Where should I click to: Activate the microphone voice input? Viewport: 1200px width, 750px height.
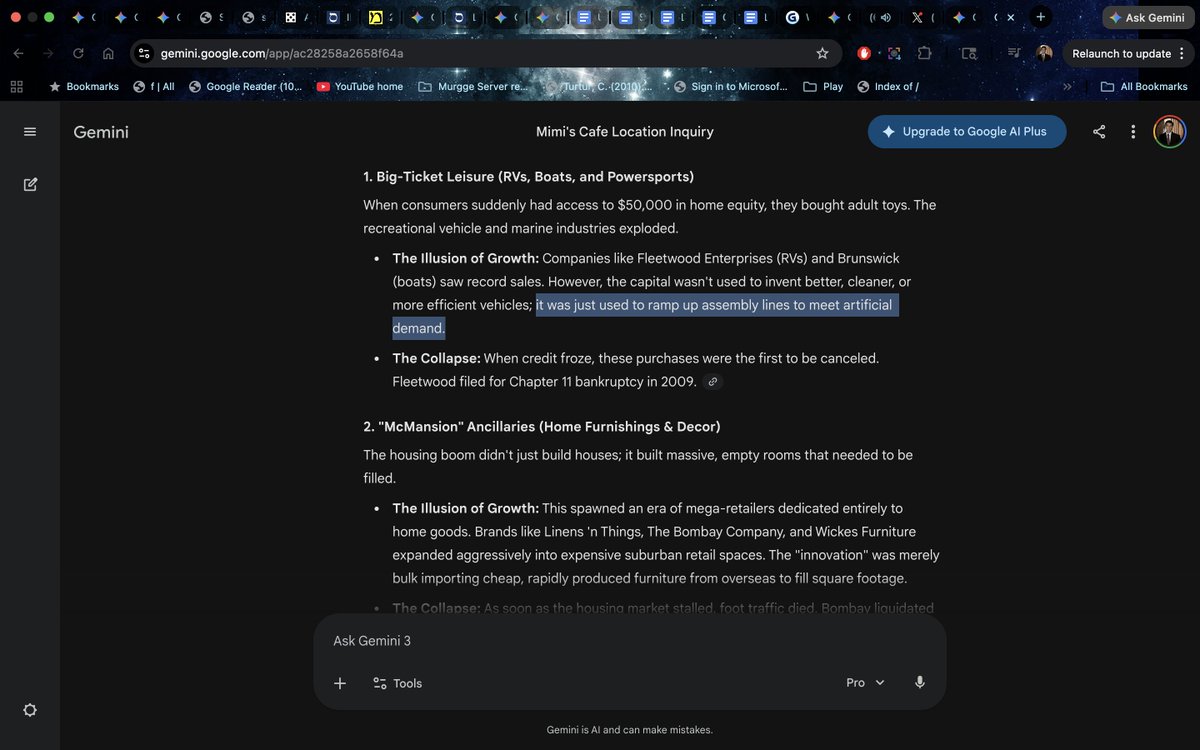(x=920, y=683)
